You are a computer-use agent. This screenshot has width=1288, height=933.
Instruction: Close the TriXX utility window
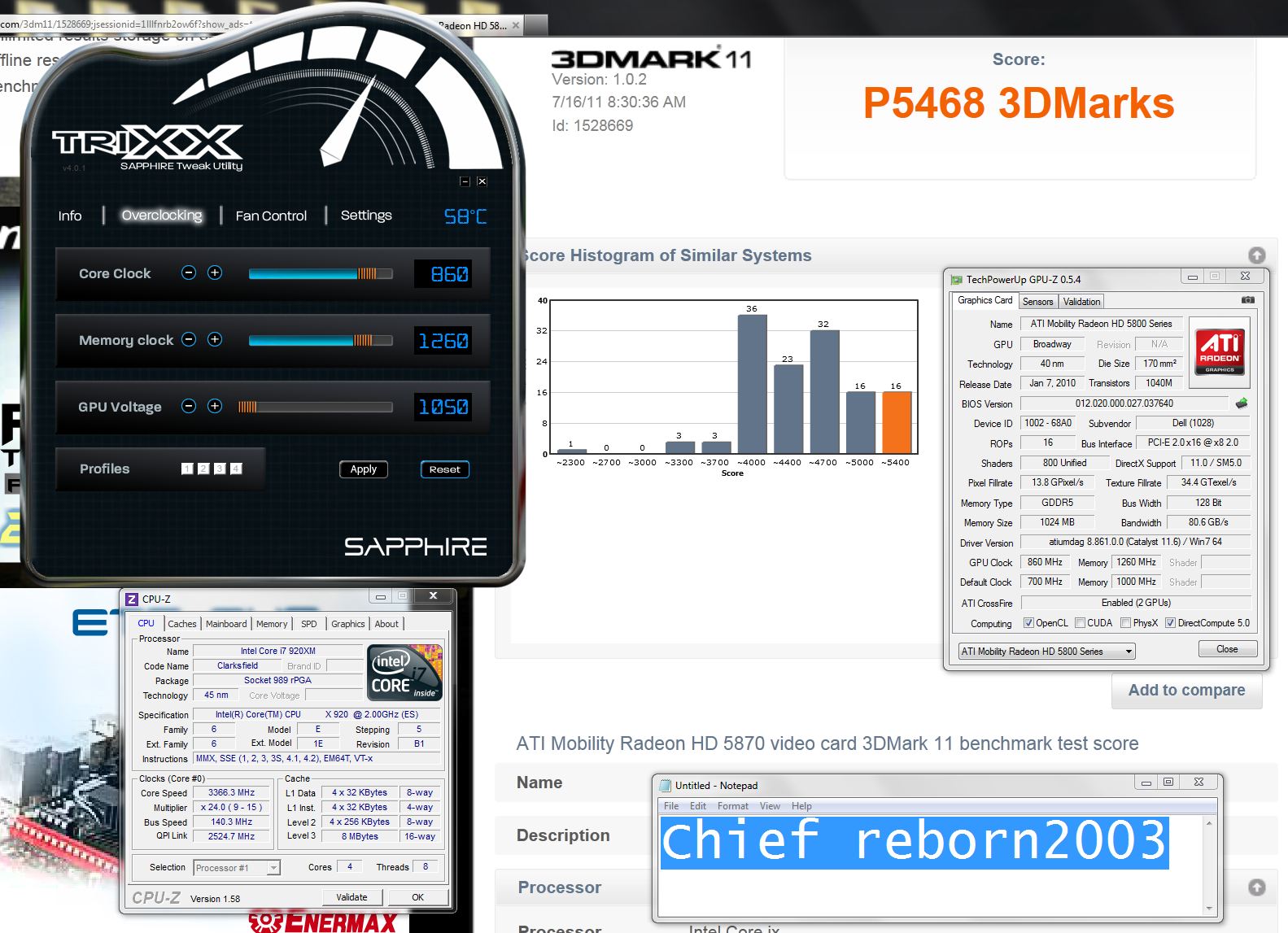coord(482,181)
